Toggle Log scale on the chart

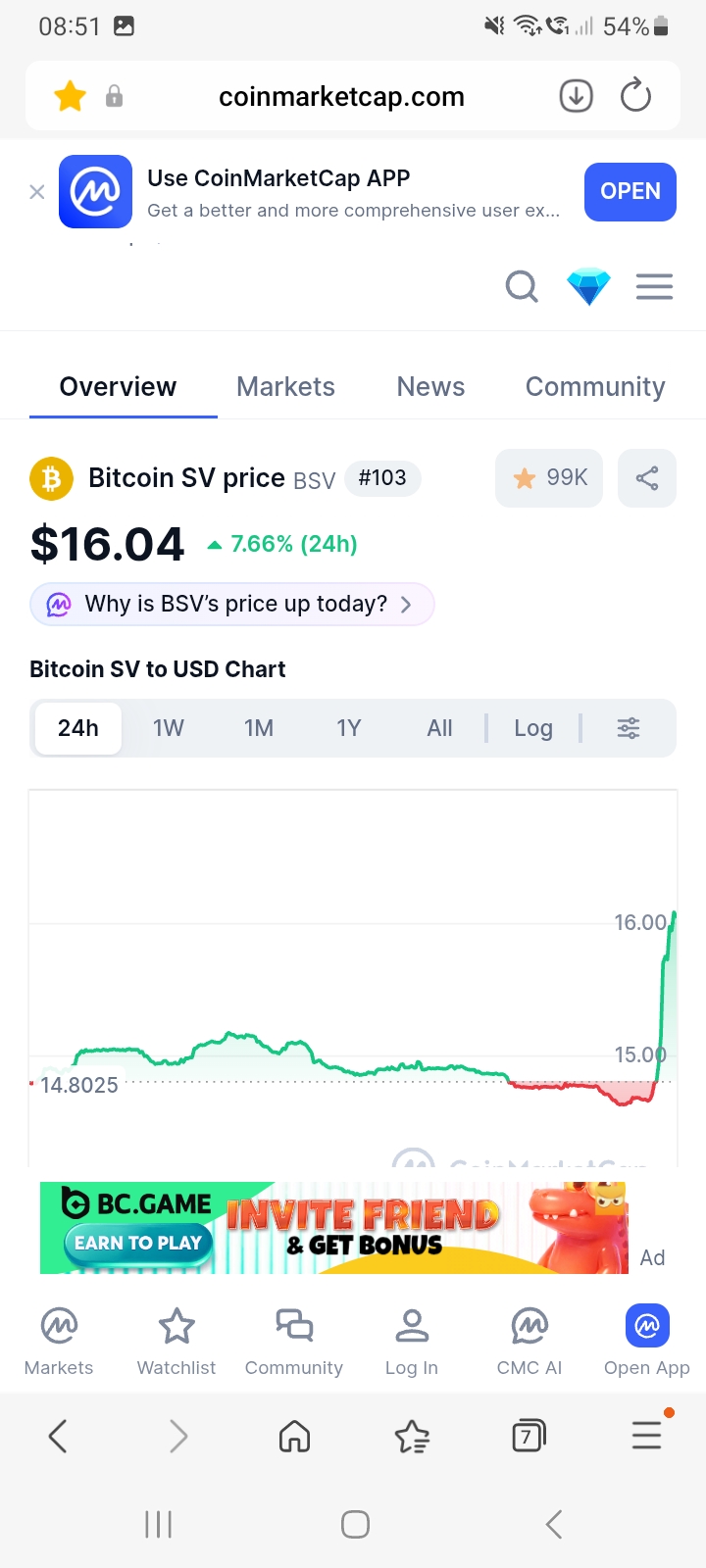[x=533, y=728]
